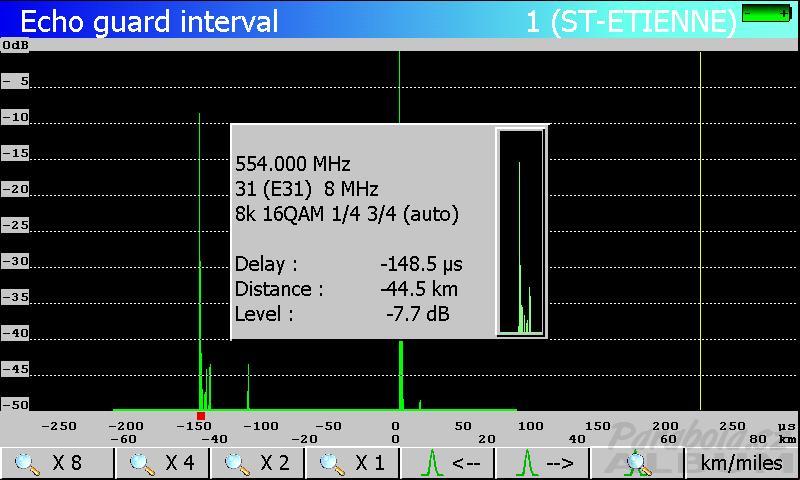Move to previous echo peak (<--)
Viewport: 800px width, 480px height.
(x=447, y=463)
